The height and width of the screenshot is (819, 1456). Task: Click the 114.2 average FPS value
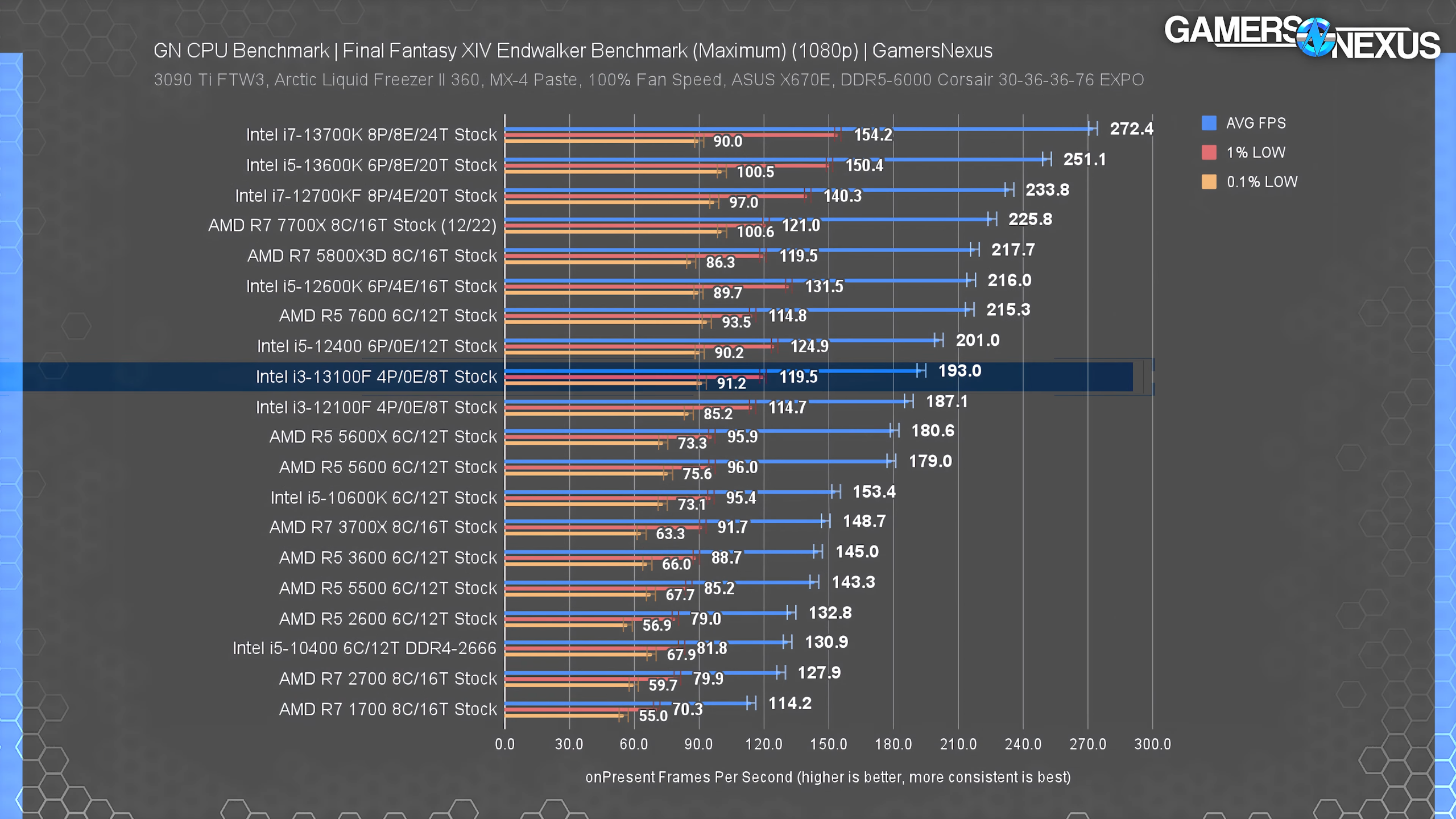click(790, 704)
